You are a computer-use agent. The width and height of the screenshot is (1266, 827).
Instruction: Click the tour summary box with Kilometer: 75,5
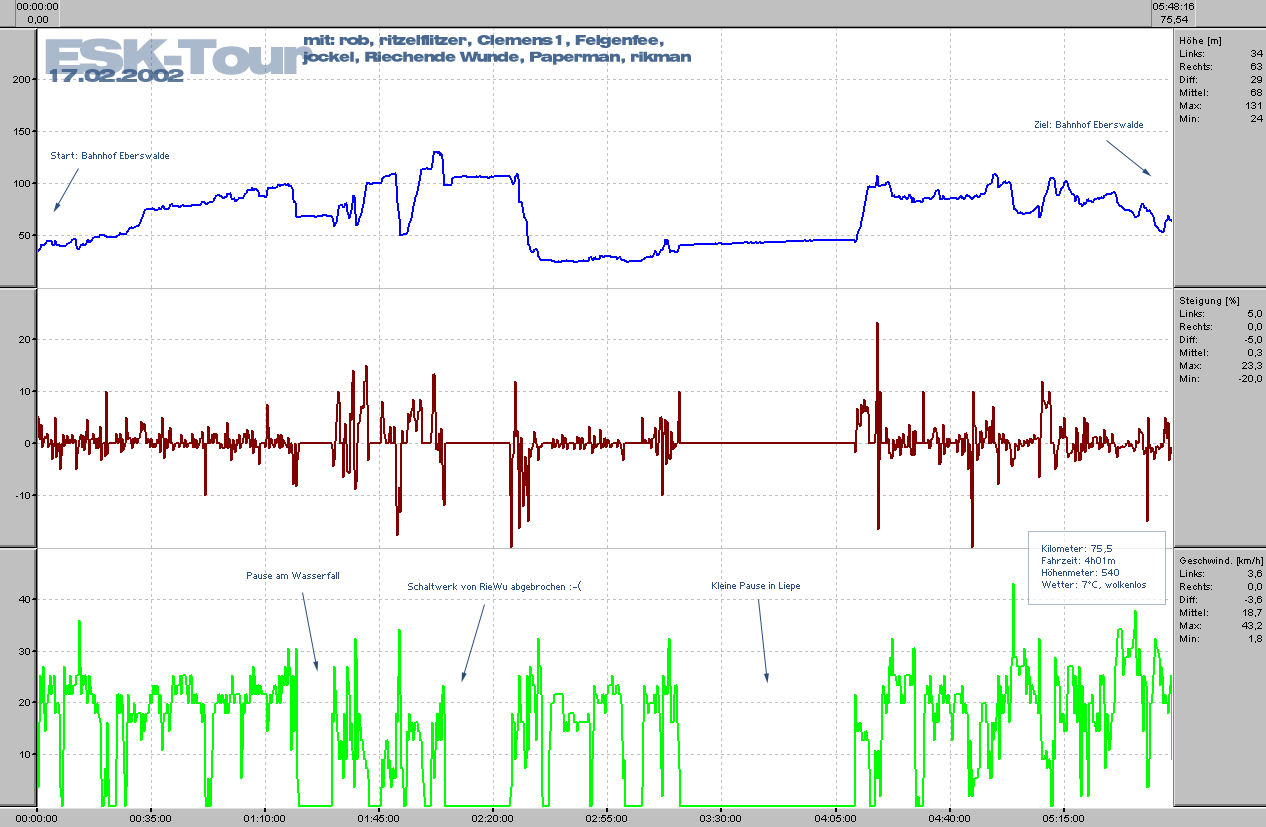tap(1097, 567)
